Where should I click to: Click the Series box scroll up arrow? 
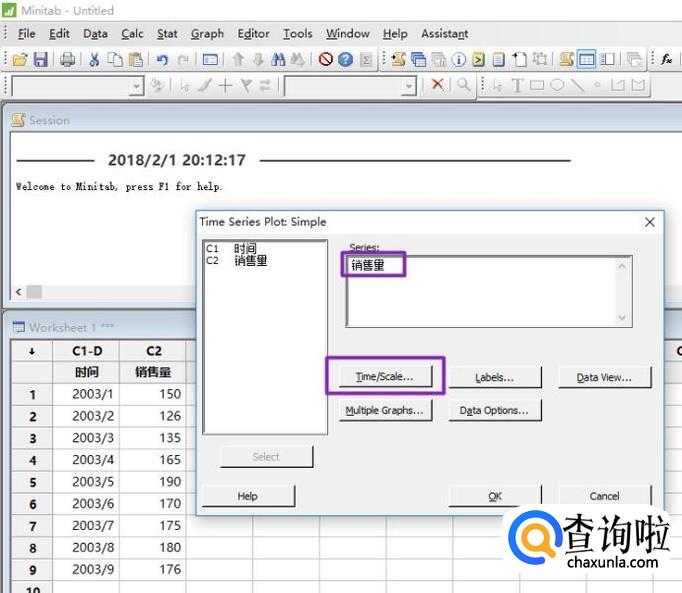(622, 265)
